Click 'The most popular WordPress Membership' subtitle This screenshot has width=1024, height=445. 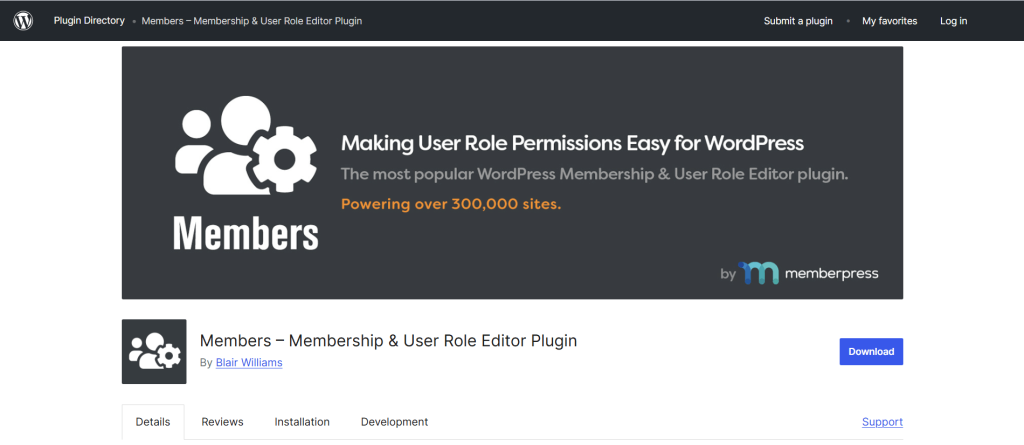coord(594,175)
